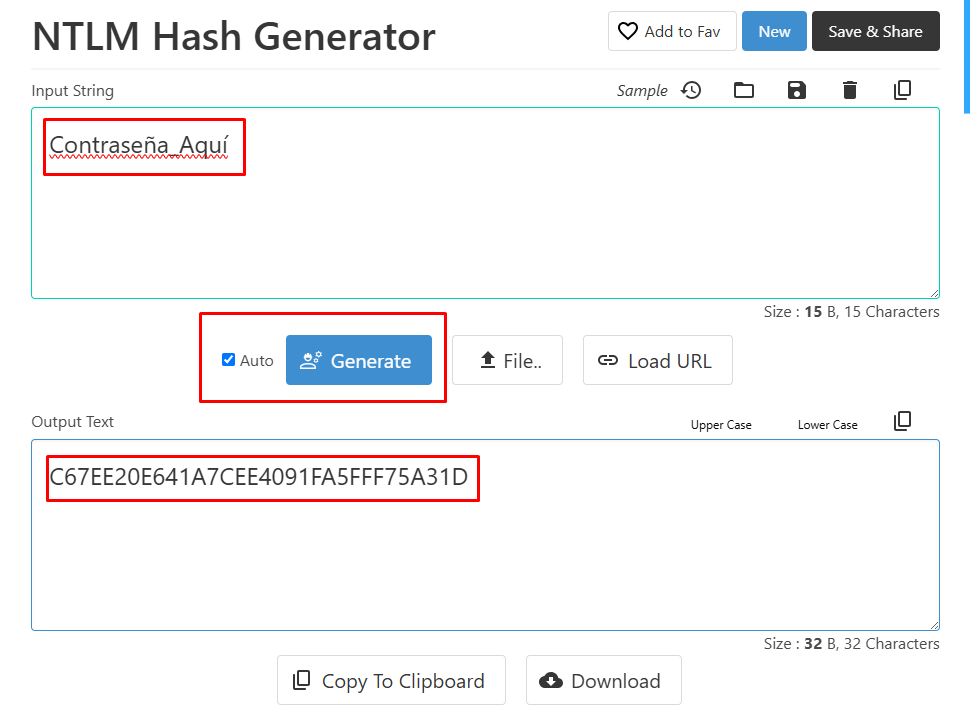Convert output to Upper Case
Screen dimensions: 970x712
coord(721,425)
